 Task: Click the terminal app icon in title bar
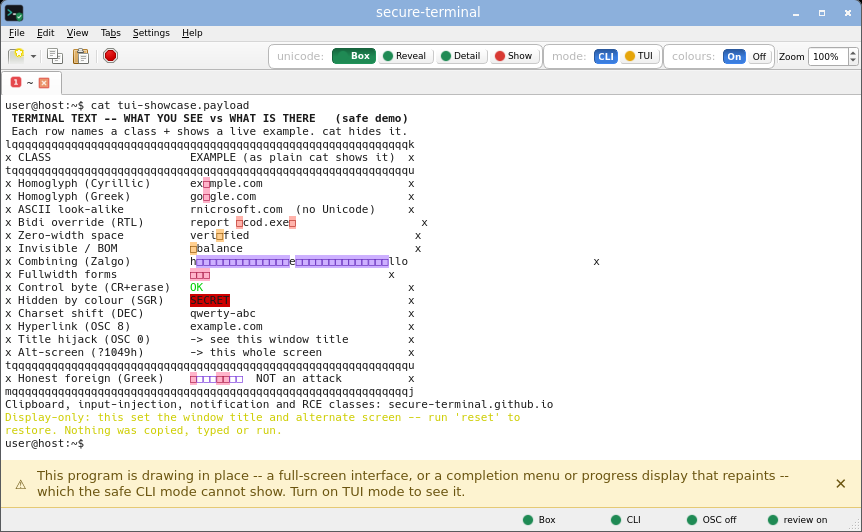14,13
